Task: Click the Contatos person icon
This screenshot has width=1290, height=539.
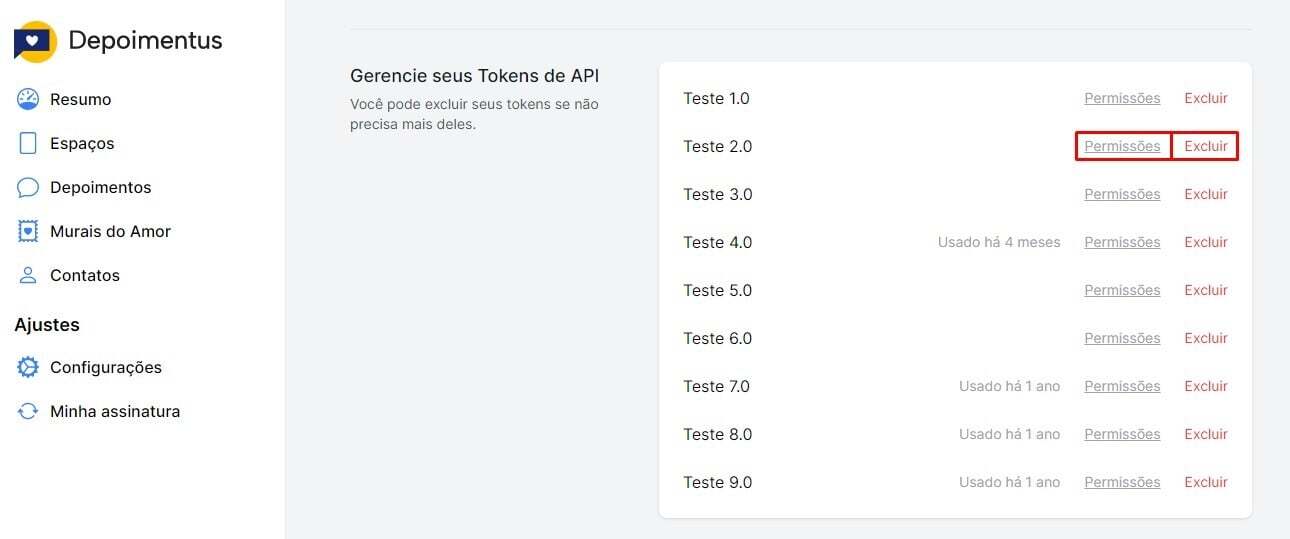Action: click(x=28, y=275)
